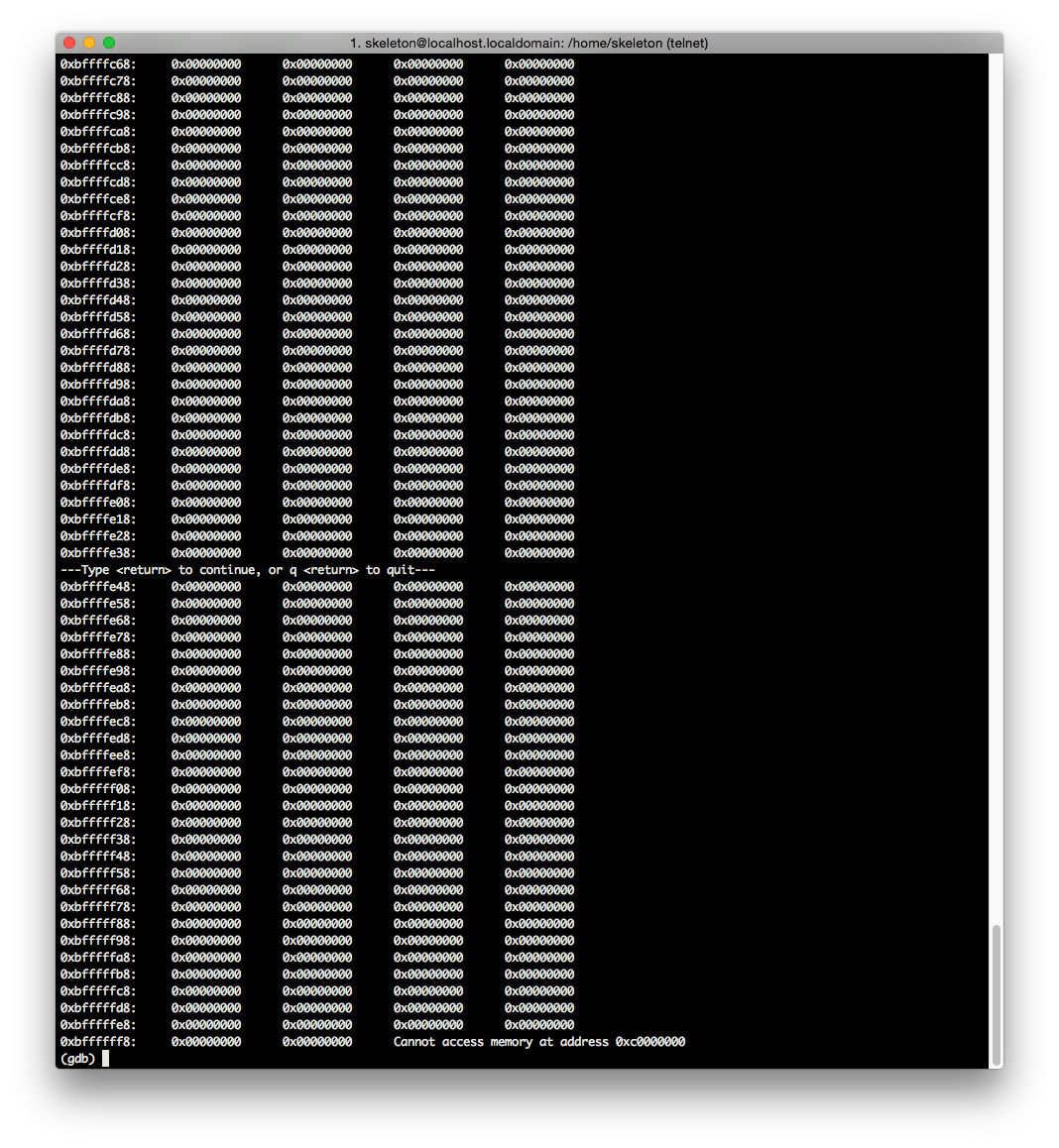Click the window title skeleton@localhost.localdomain
Viewport: 1059px width, 1148px height.
tap(529, 44)
